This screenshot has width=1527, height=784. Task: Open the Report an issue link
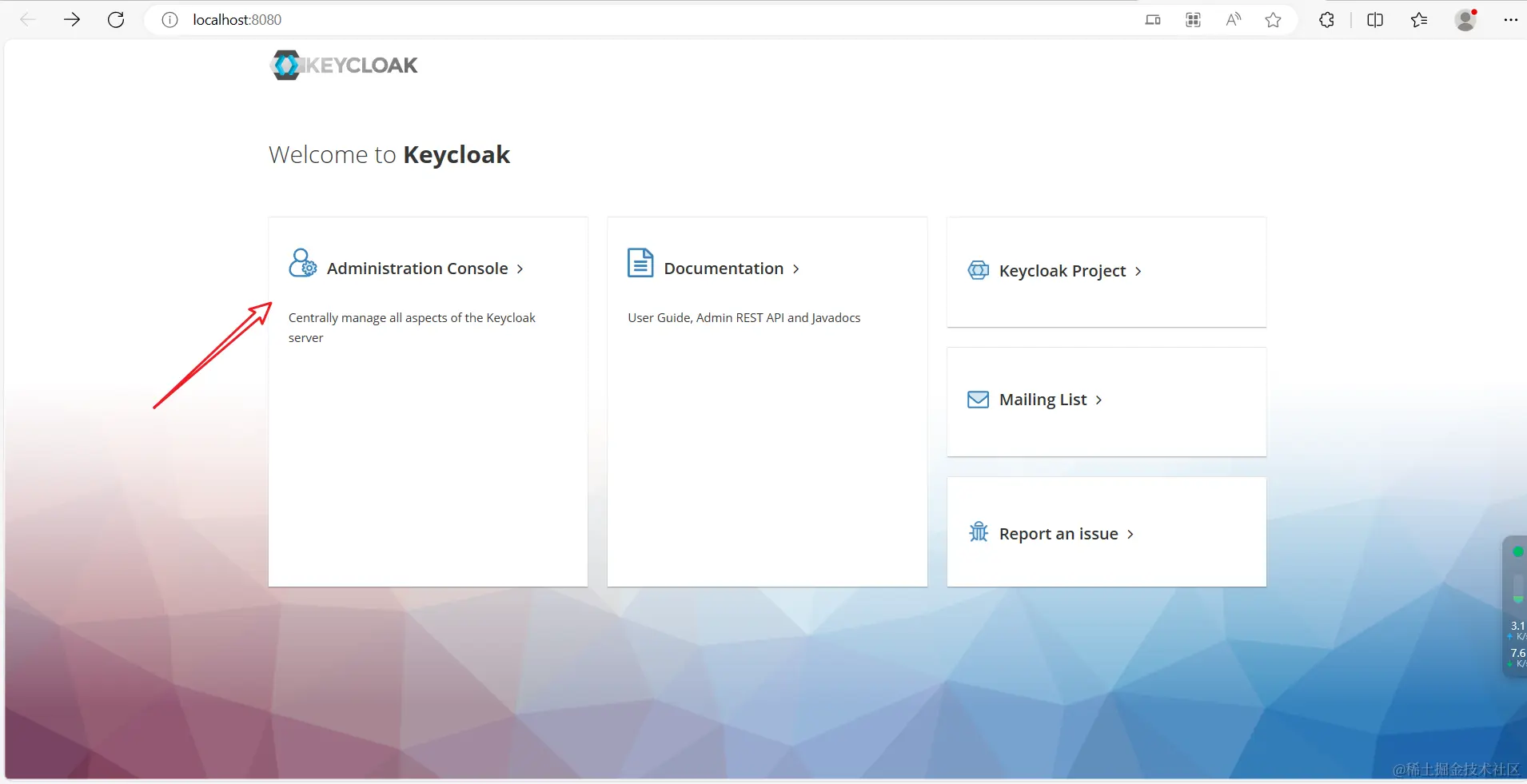click(1059, 534)
